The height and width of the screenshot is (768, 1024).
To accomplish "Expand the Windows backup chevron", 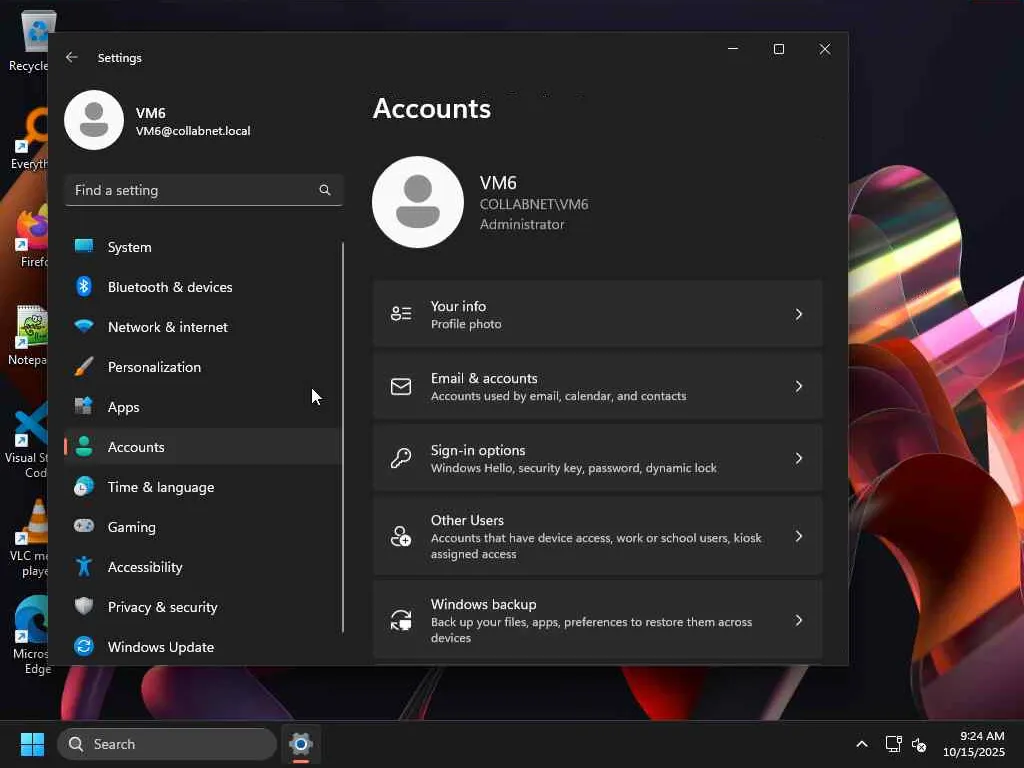I will click(x=799, y=620).
